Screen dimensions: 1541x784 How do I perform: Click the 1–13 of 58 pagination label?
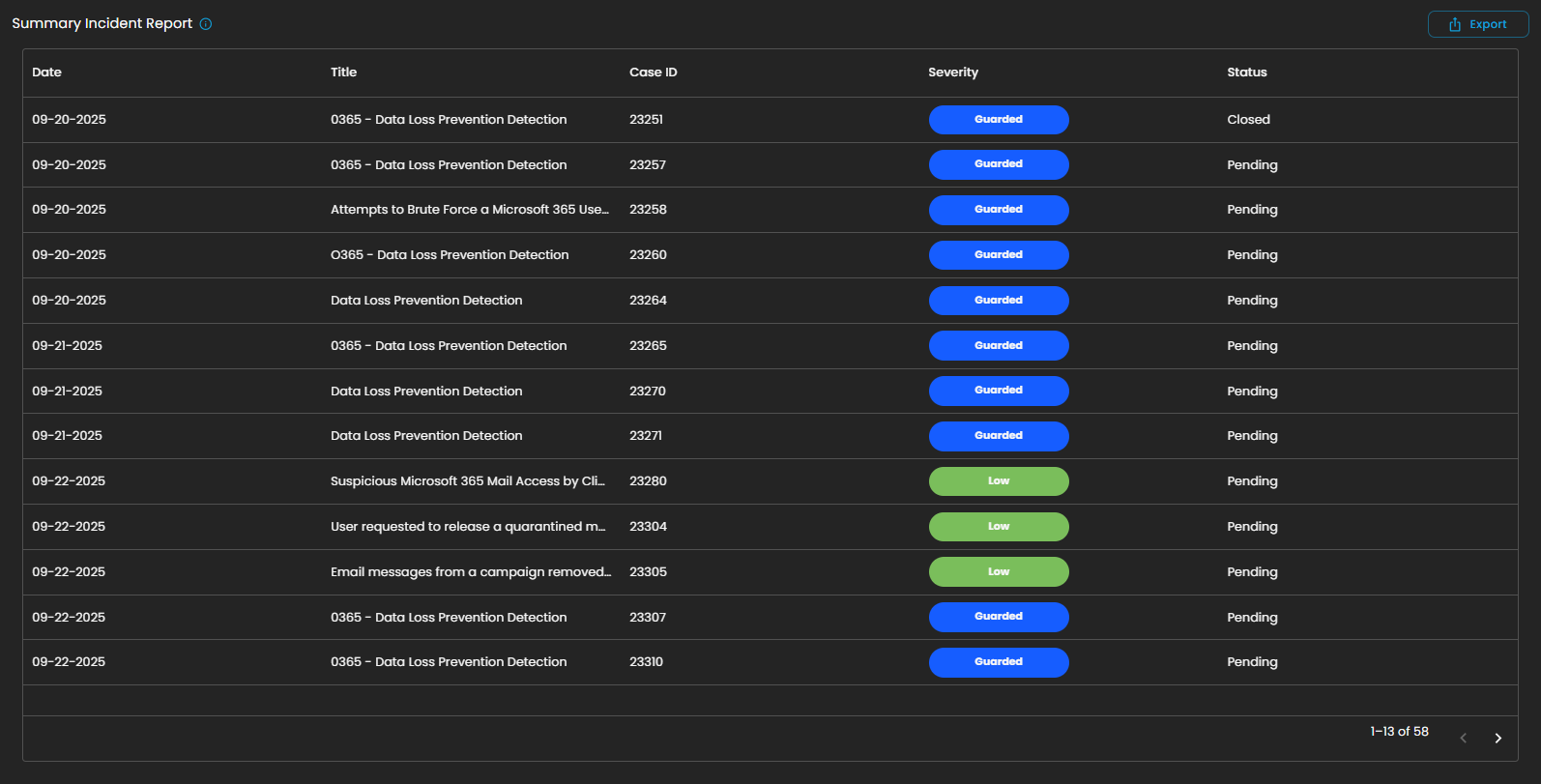pos(1399,732)
